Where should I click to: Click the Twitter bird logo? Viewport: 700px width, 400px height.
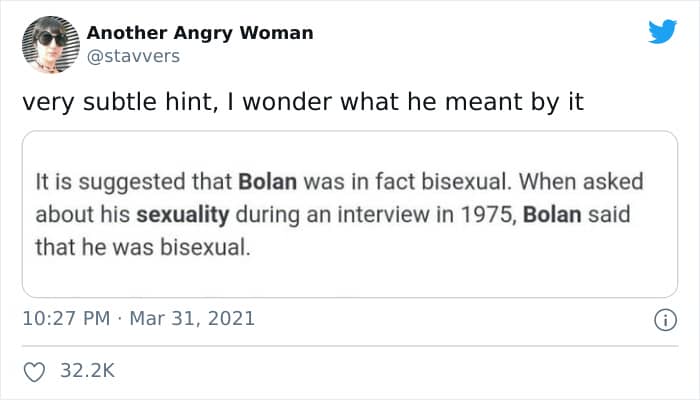[662, 32]
